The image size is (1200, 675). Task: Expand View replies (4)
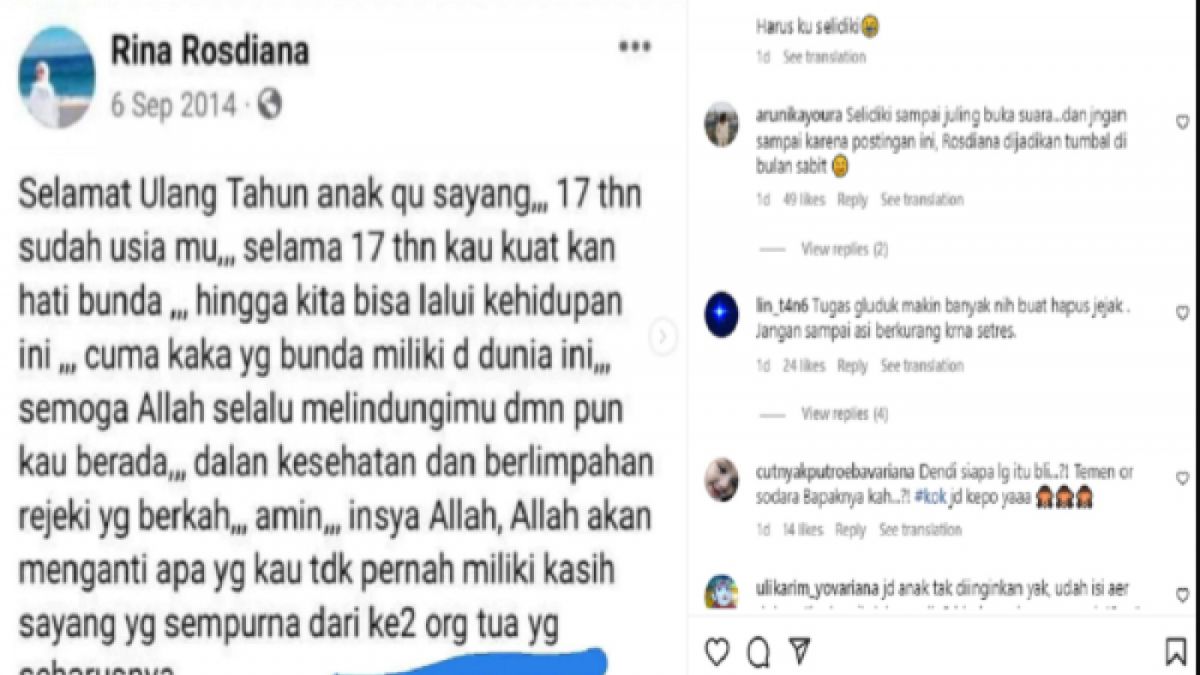[845, 414]
